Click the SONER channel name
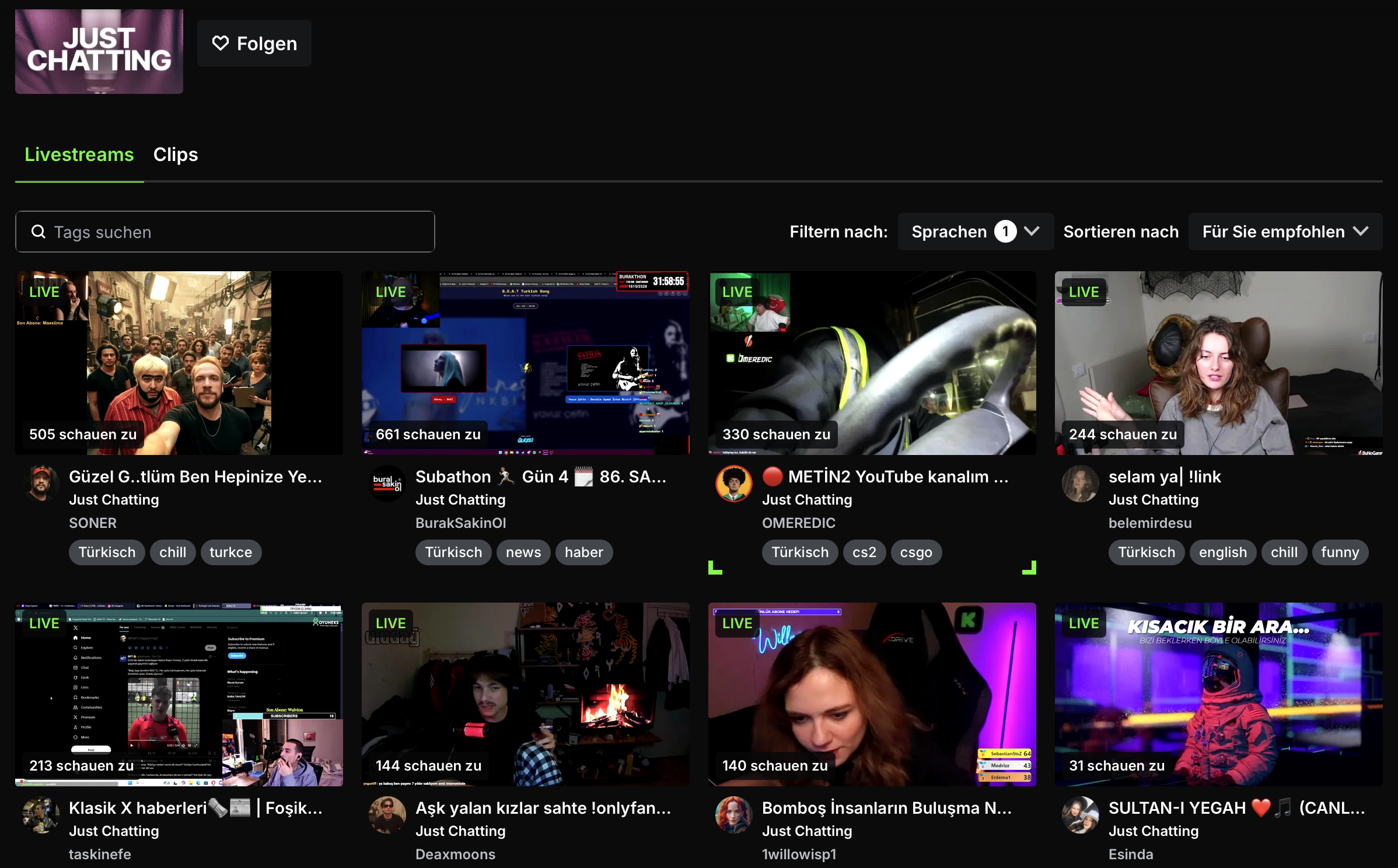 (x=93, y=523)
